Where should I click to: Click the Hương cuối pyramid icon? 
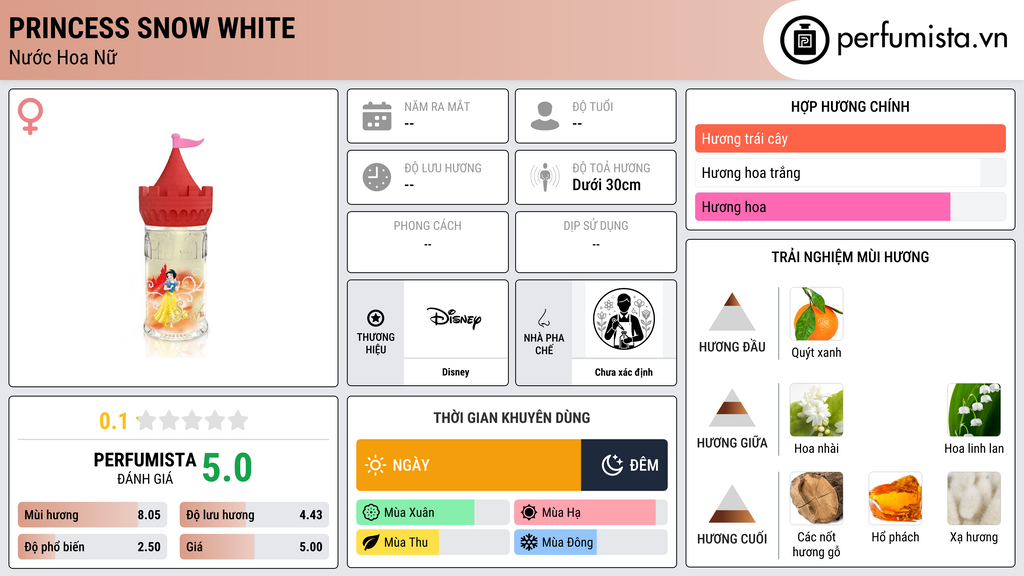pyautogui.click(x=732, y=504)
